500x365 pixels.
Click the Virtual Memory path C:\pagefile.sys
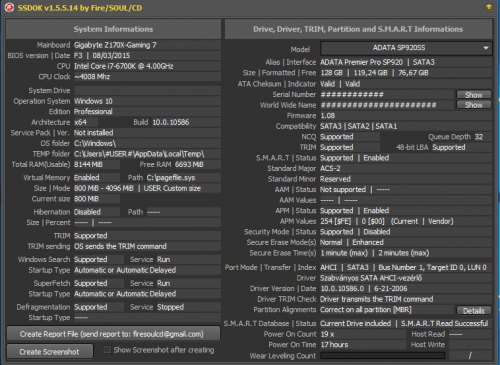point(183,177)
